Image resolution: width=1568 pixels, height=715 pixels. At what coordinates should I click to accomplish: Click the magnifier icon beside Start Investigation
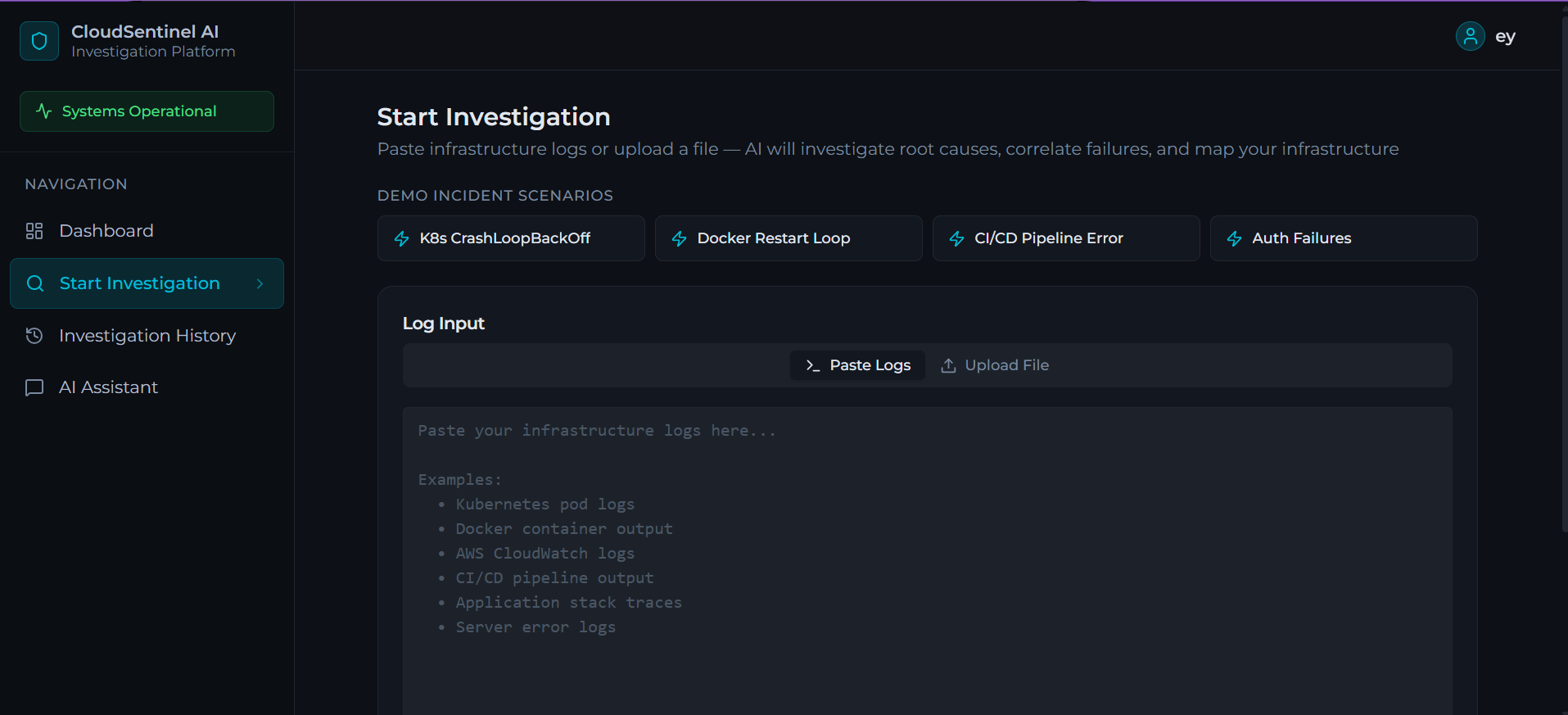[x=35, y=283]
